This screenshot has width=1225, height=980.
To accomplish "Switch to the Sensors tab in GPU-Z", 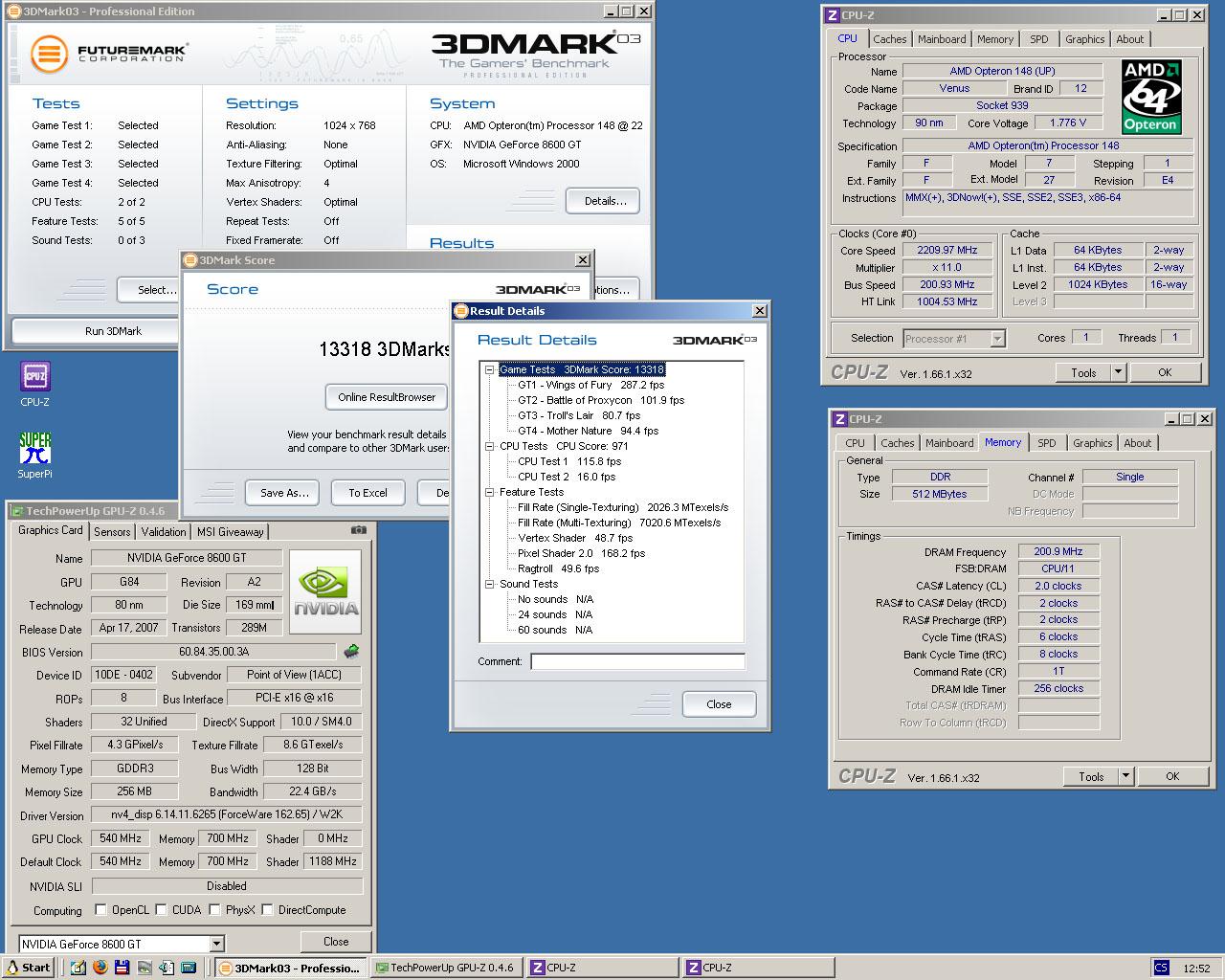I will 112,532.
